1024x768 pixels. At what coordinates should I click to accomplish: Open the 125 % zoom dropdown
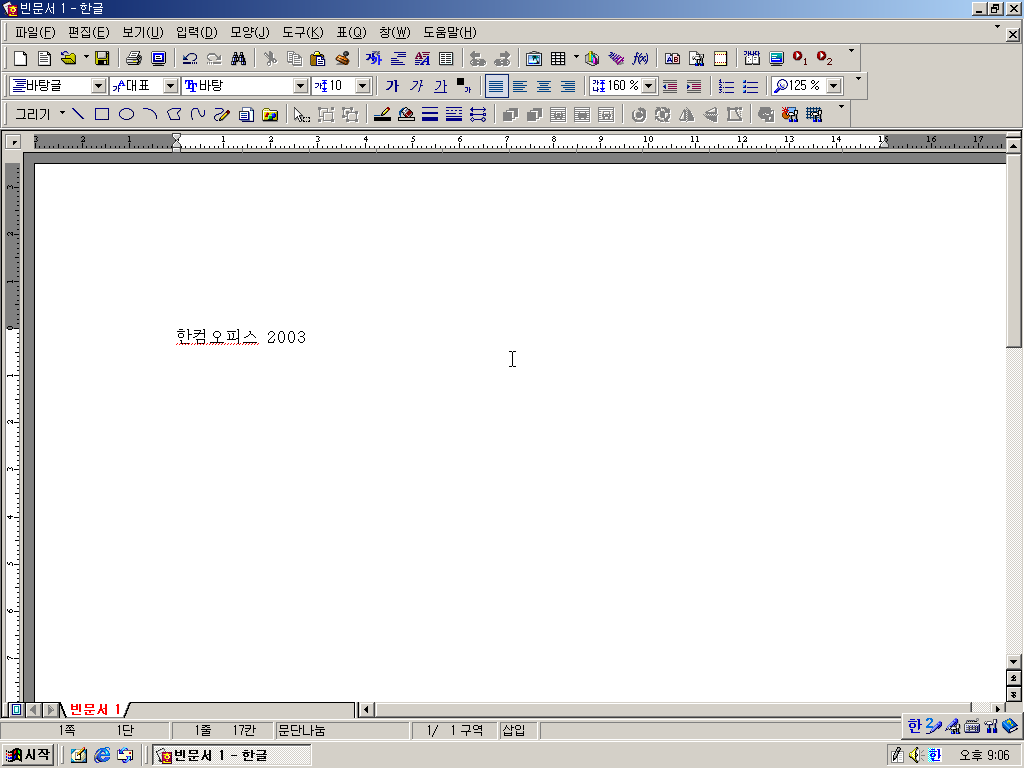point(834,86)
